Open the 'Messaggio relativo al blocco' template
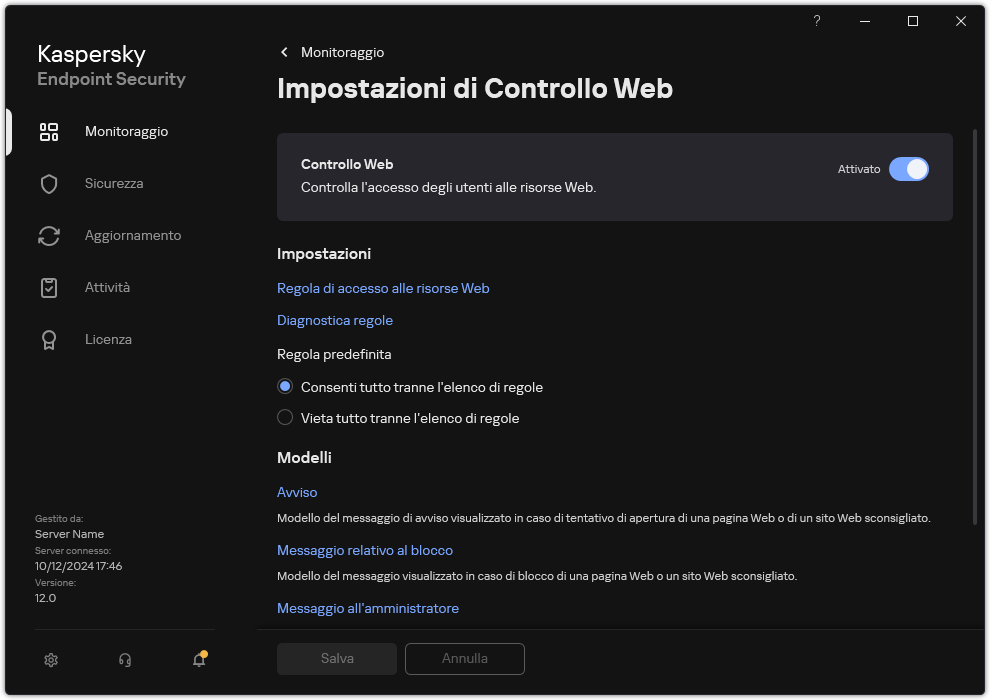 click(x=364, y=550)
